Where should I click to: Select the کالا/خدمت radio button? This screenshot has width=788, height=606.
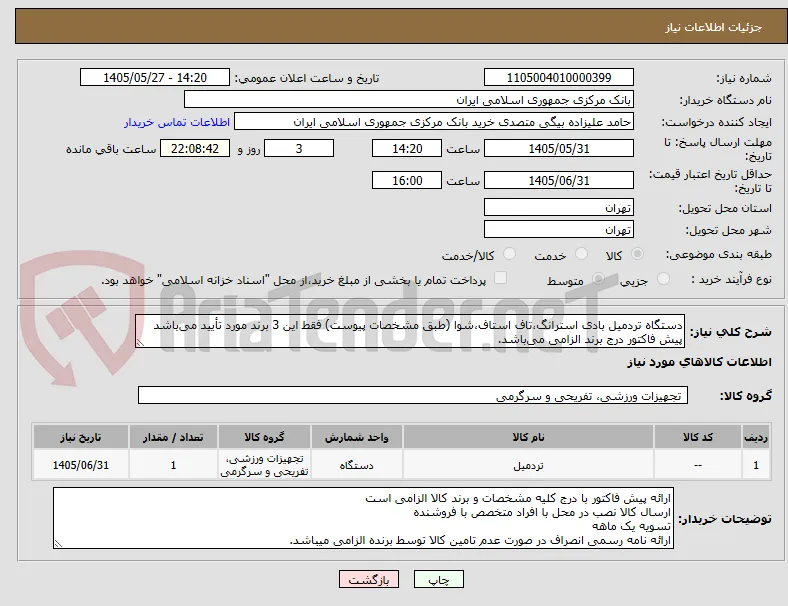point(509,254)
